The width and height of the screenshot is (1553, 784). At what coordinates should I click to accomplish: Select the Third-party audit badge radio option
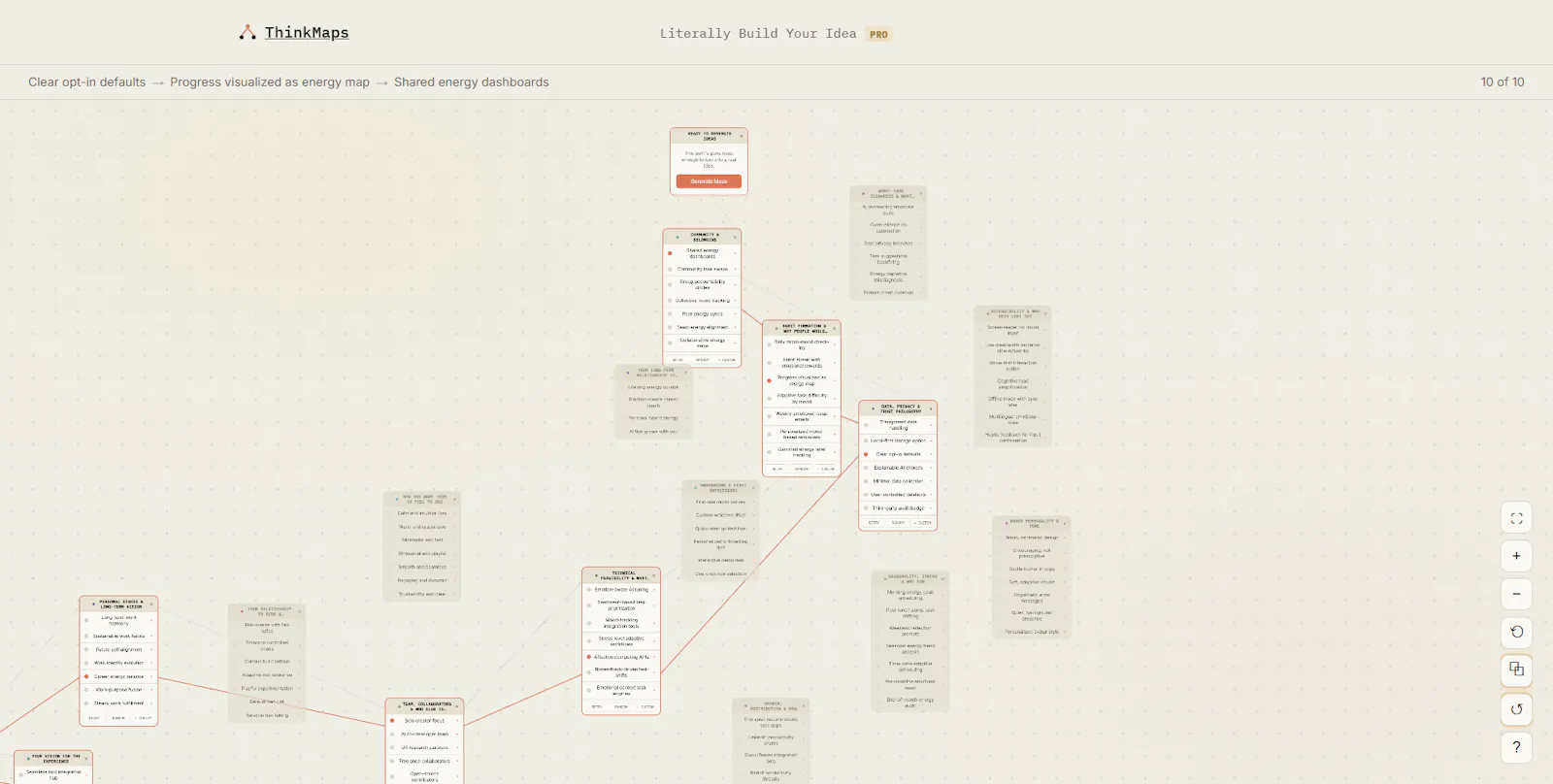(x=866, y=508)
